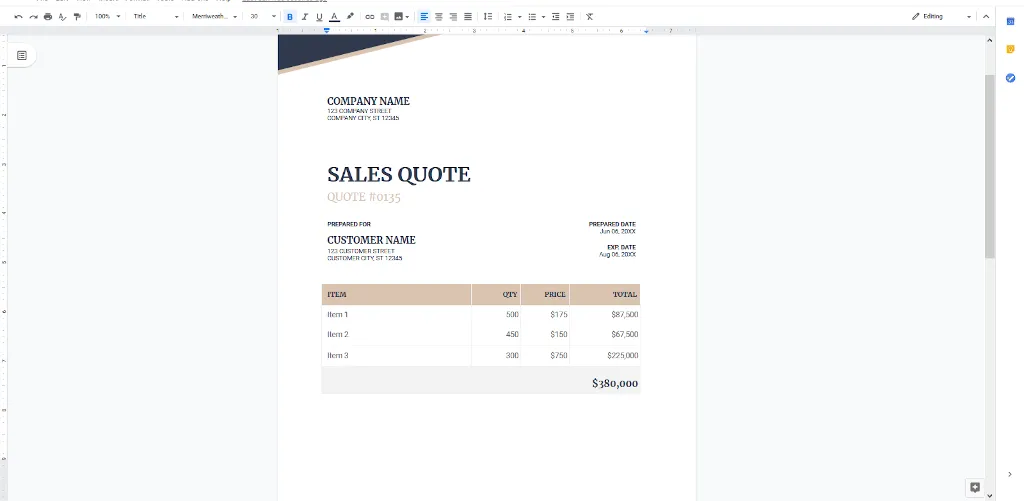
Task: Toggle bold formatting
Action: click(x=290, y=16)
